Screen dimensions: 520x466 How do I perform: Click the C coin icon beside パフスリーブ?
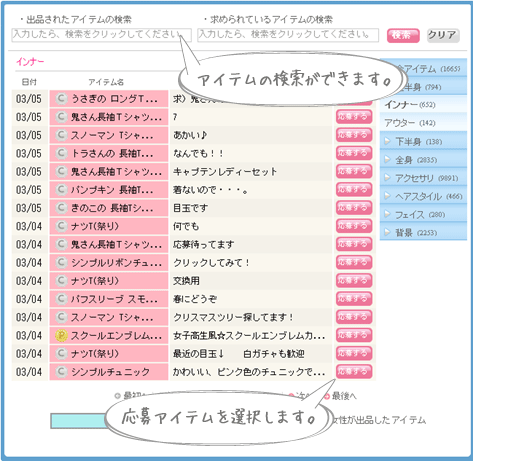(61, 299)
